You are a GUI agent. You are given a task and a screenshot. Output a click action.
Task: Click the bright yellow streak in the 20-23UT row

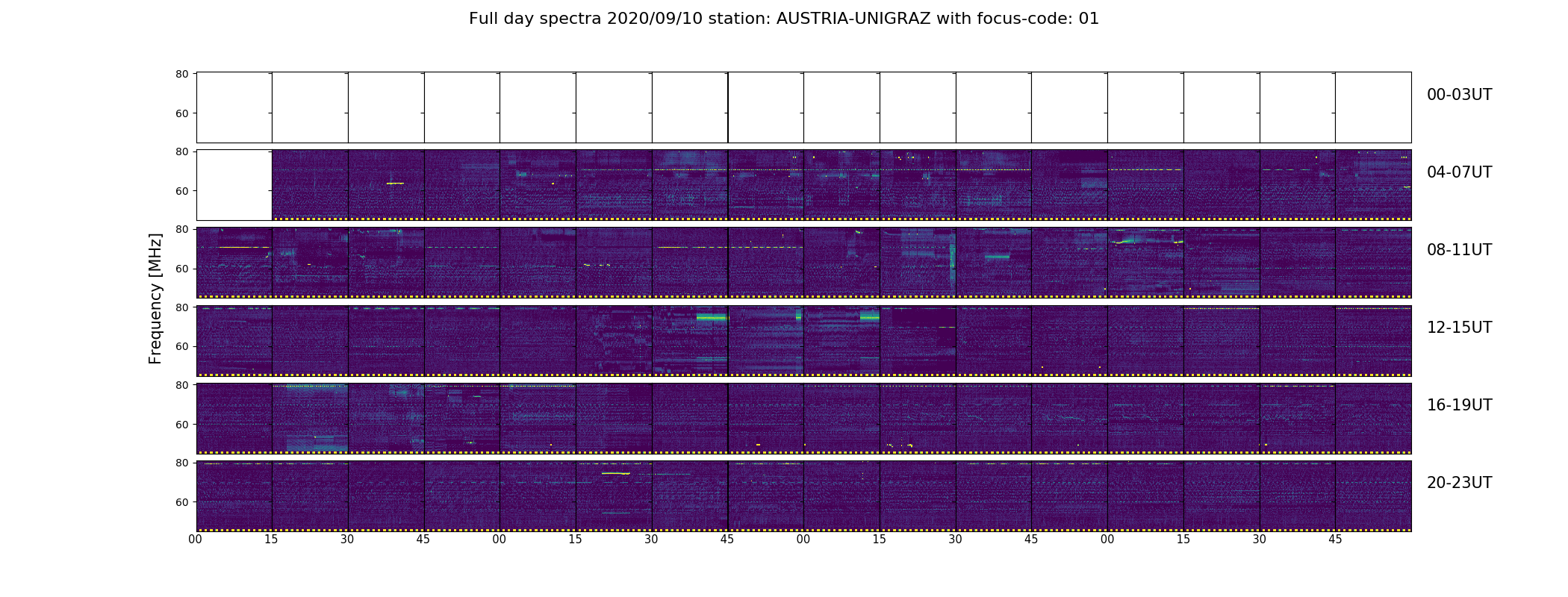[616, 473]
